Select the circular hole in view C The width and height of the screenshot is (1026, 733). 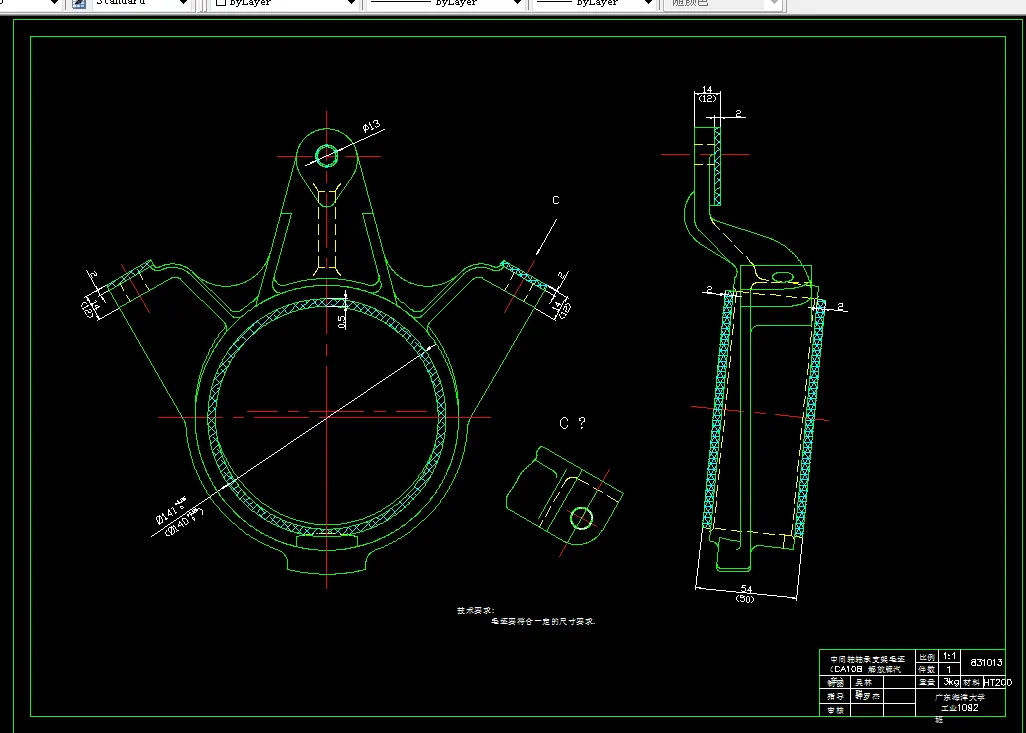pos(581,519)
